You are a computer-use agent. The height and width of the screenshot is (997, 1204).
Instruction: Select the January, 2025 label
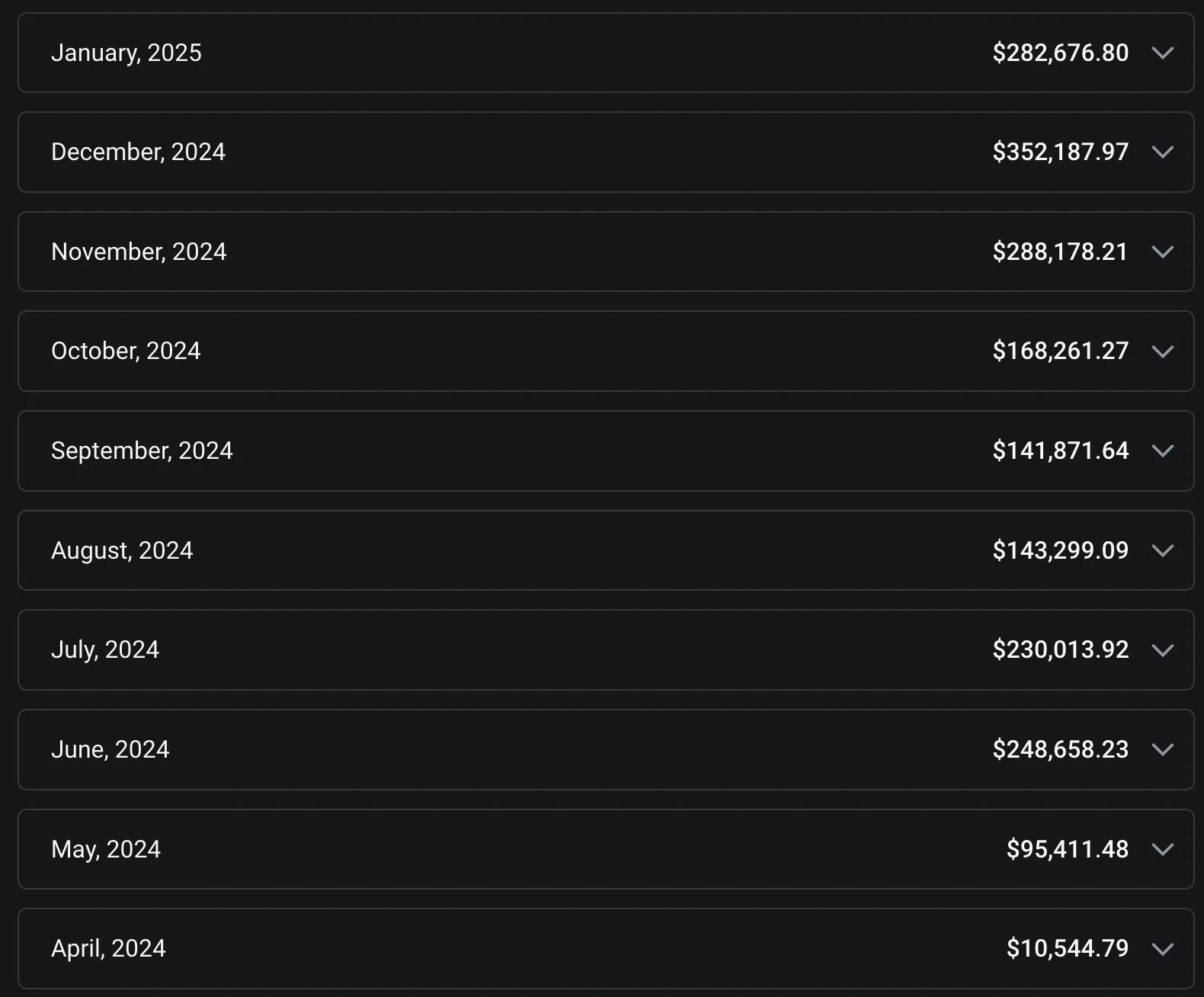[126, 53]
